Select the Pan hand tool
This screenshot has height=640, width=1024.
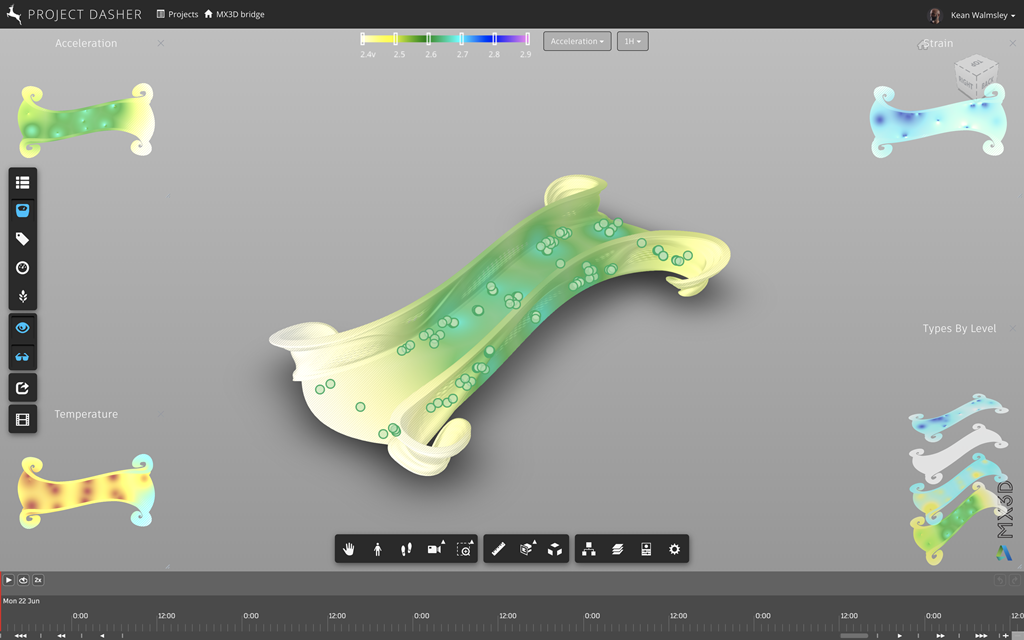(x=349, y=549)
